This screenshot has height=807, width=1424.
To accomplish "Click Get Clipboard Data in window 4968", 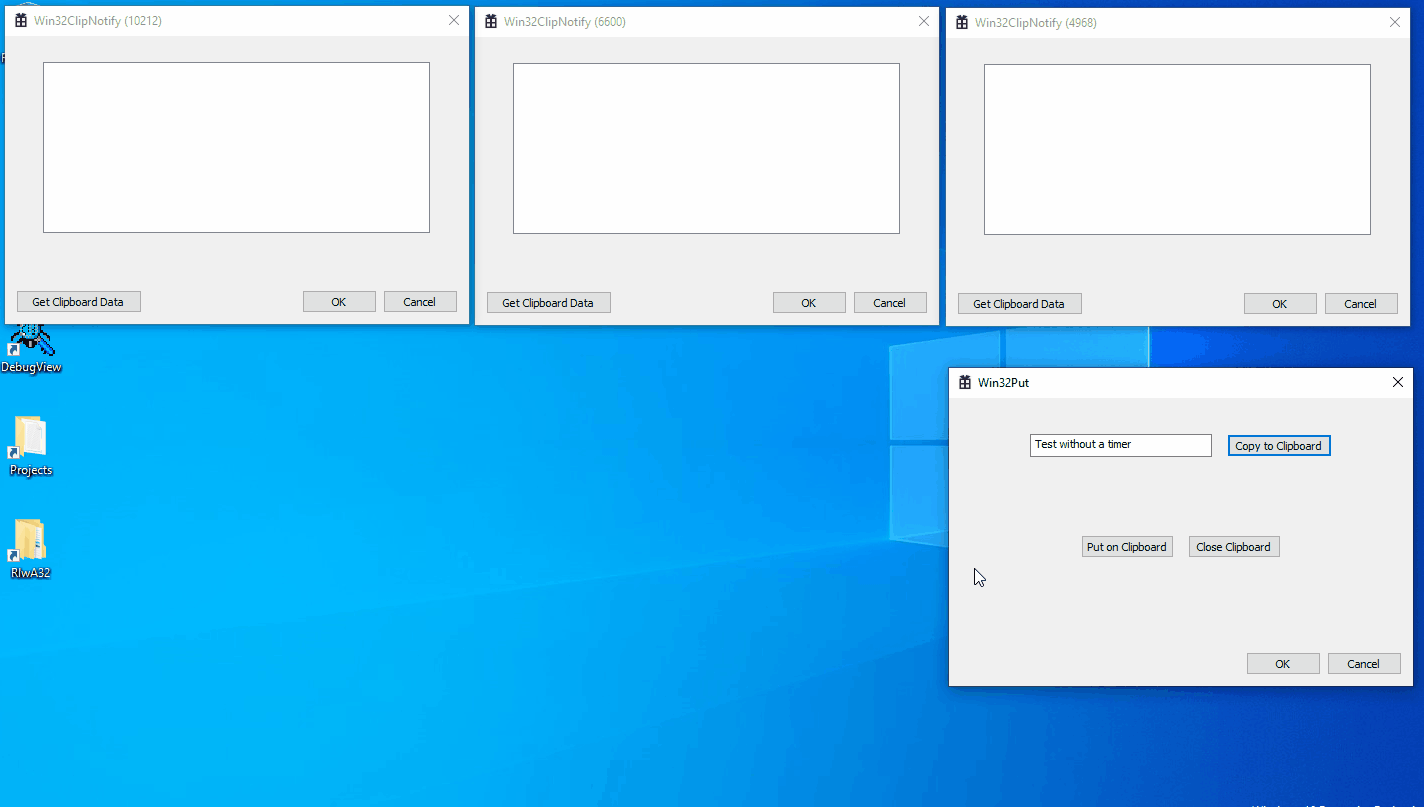I will [1019, 303].
